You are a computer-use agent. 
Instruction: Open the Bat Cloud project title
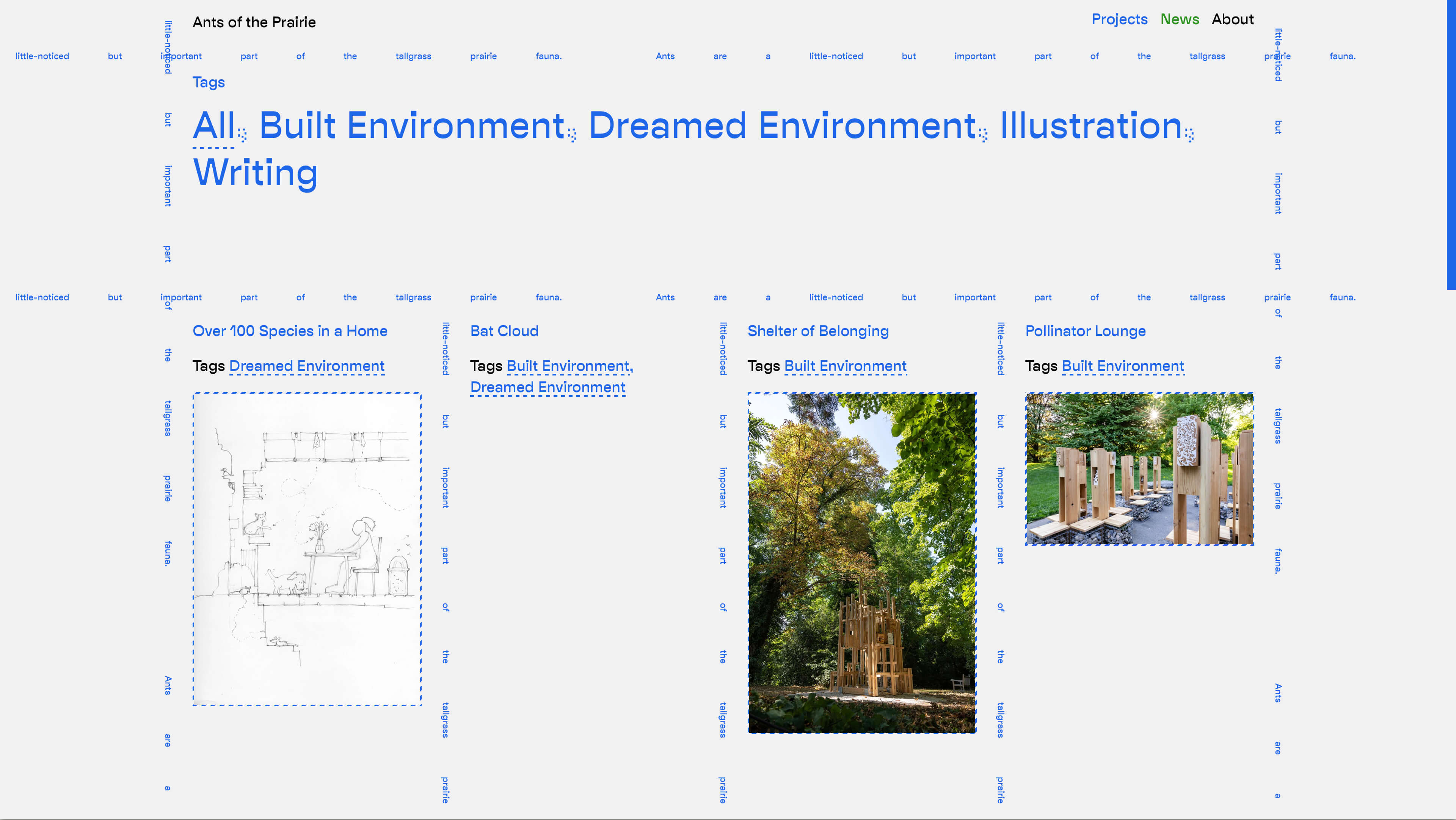(x=504, y=331)
